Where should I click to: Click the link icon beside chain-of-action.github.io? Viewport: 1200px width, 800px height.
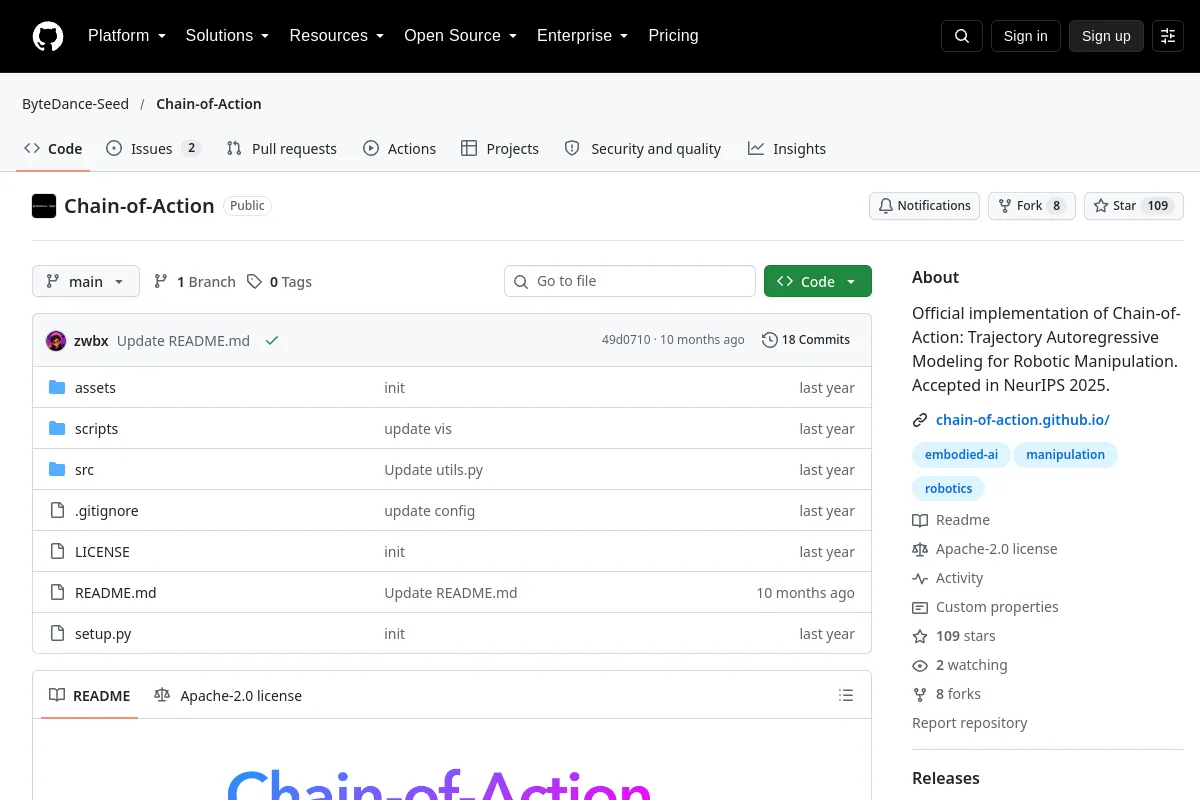point(920,420)
